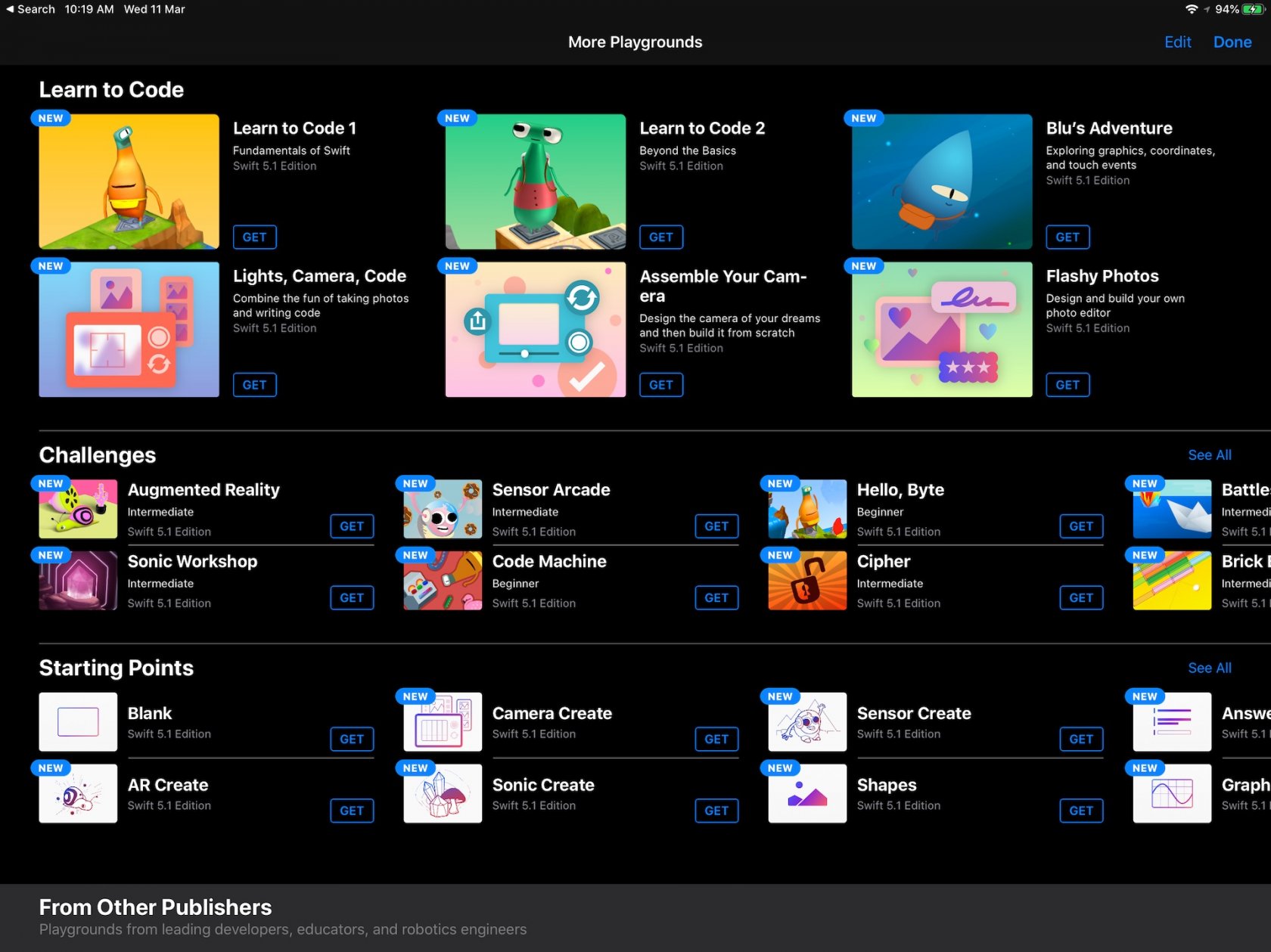See All Starting Points

[x=1209, y=668]
